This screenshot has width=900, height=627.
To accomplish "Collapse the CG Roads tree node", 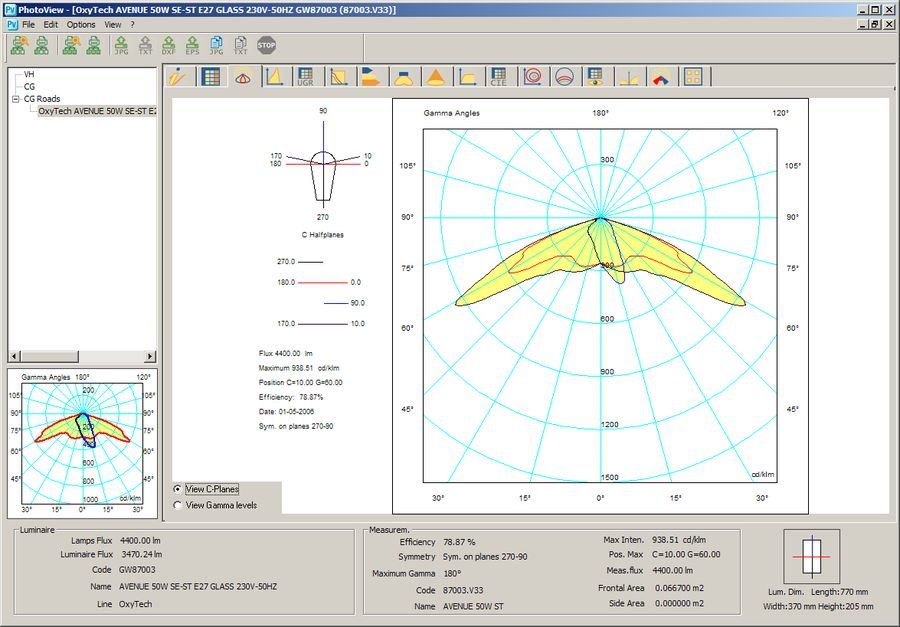I will click(x=16, y=99).
